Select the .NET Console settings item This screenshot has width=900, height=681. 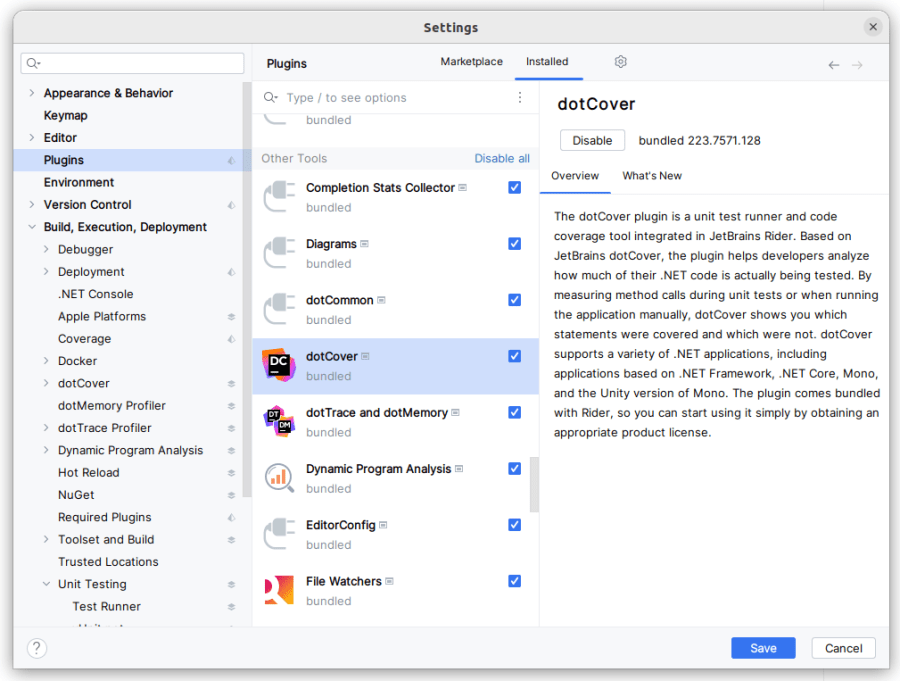tap(95, 294)
